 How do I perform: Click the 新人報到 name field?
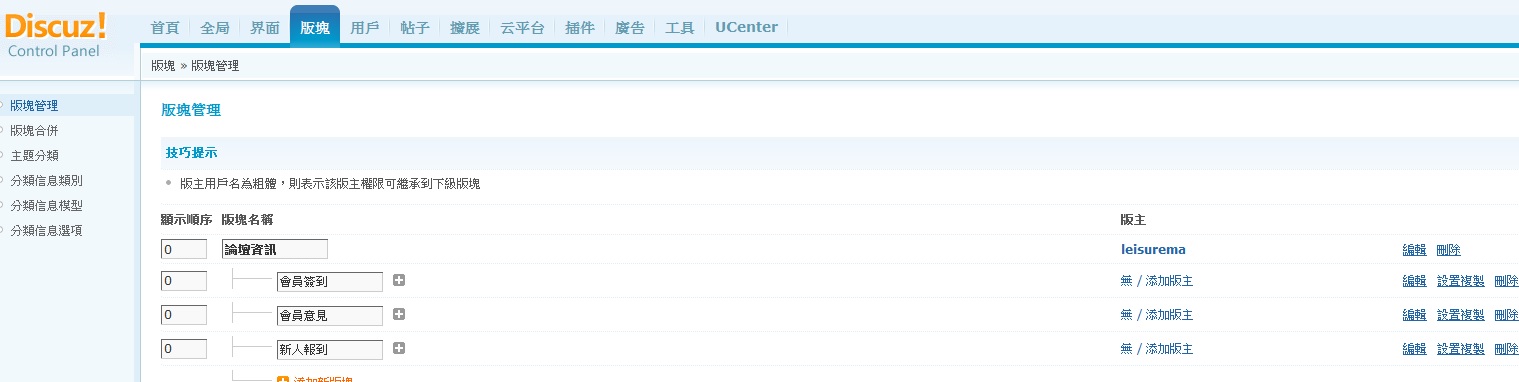click(x=330, y=349)
